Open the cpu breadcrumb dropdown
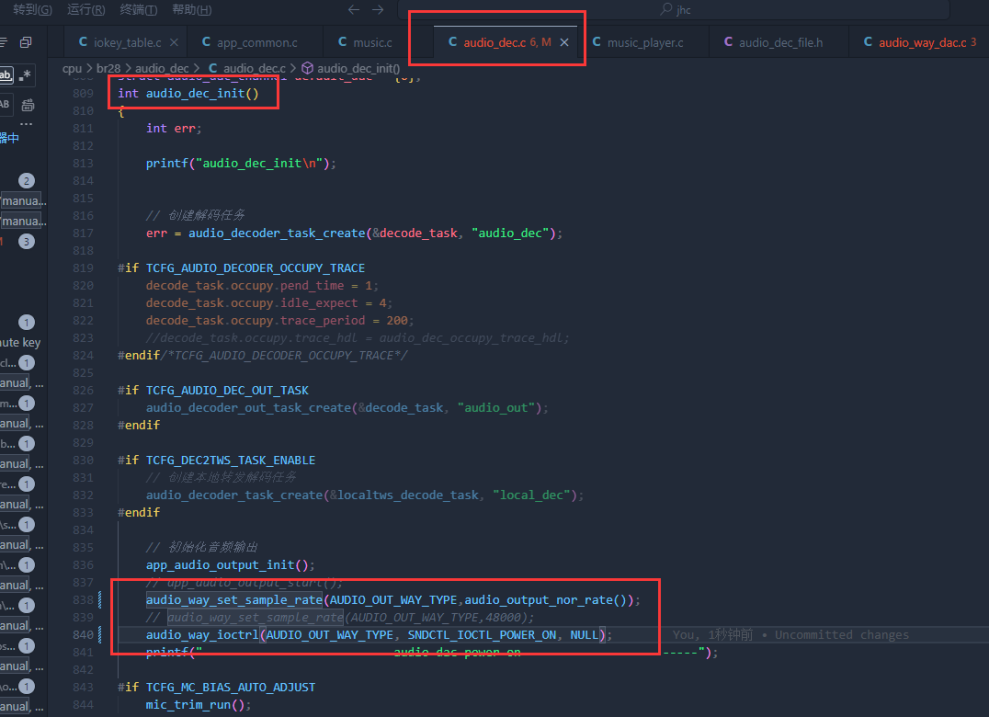Image resolution: width=989 pixels, height=717 pixels. (72, 68)
